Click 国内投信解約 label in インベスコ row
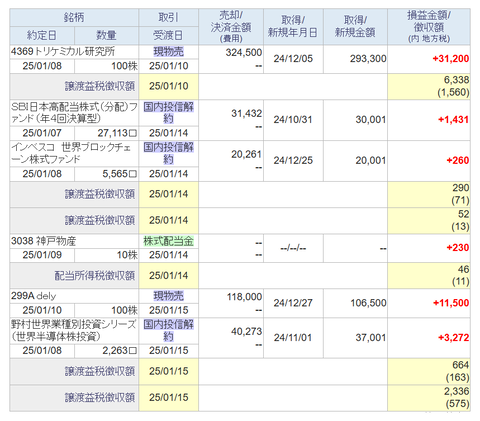 coord(168,153)
